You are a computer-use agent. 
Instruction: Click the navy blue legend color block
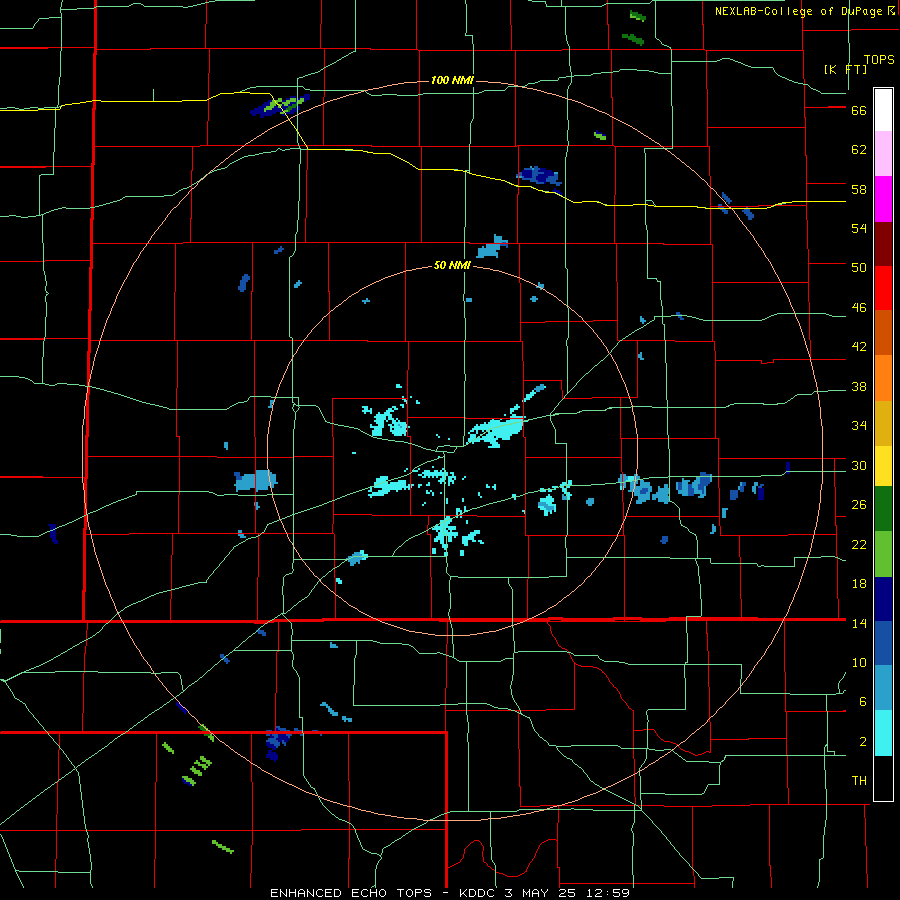click(883, 599)
